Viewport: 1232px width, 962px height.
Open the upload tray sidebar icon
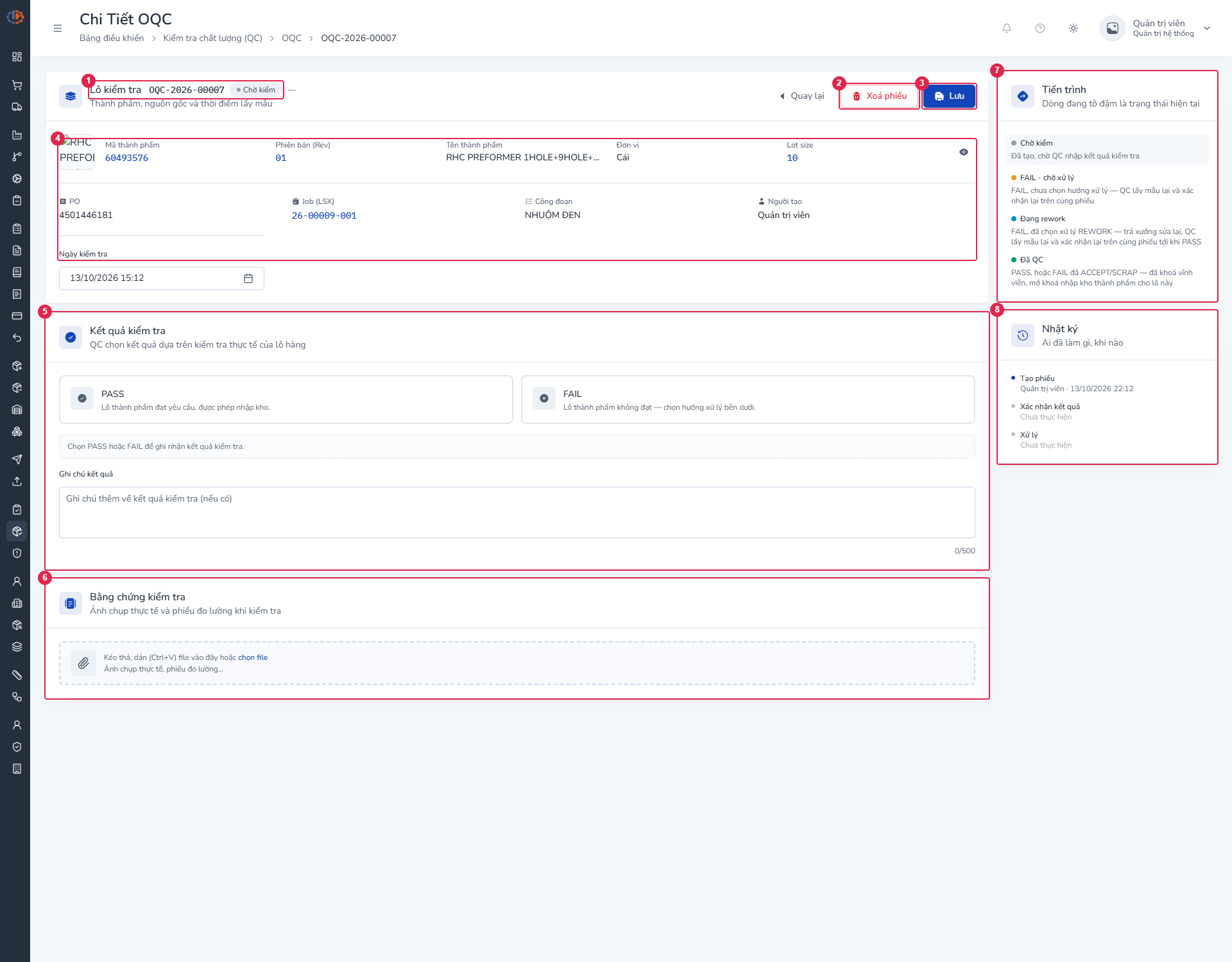pos(17,482)
